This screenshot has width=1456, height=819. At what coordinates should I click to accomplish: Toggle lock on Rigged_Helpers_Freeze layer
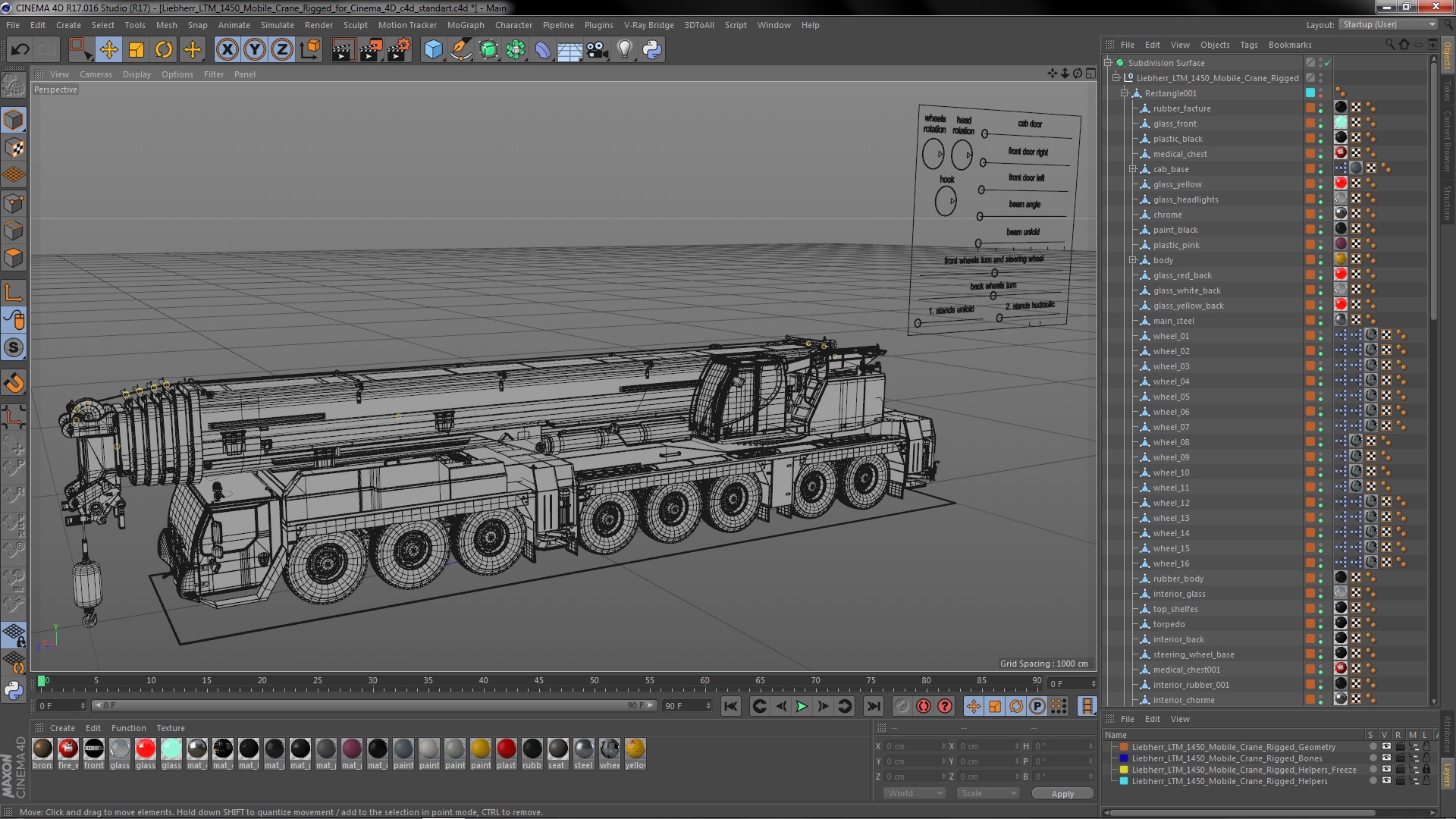(x=1426, y=770)
